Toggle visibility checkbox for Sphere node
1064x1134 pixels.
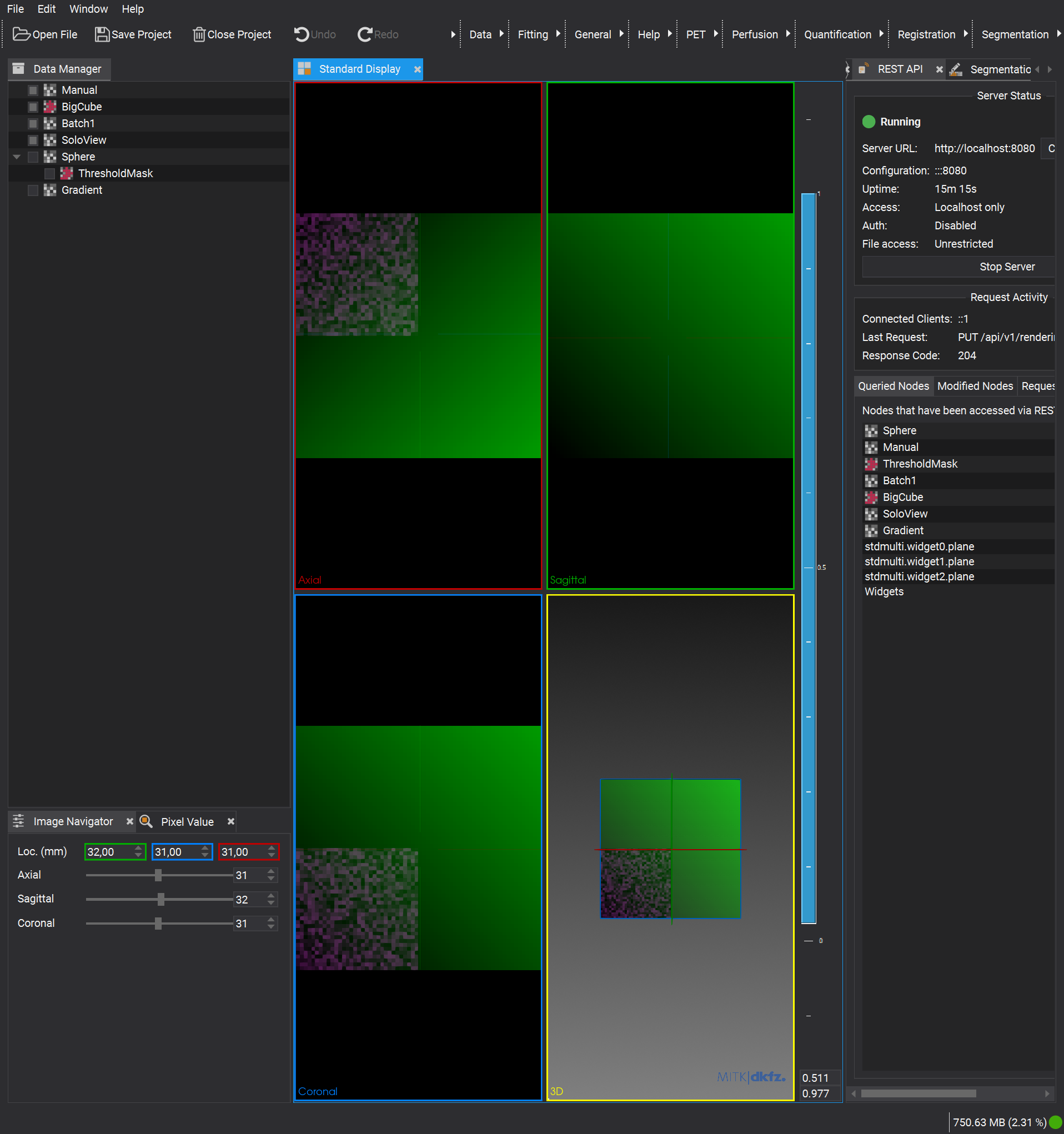(x=33, y=156)
